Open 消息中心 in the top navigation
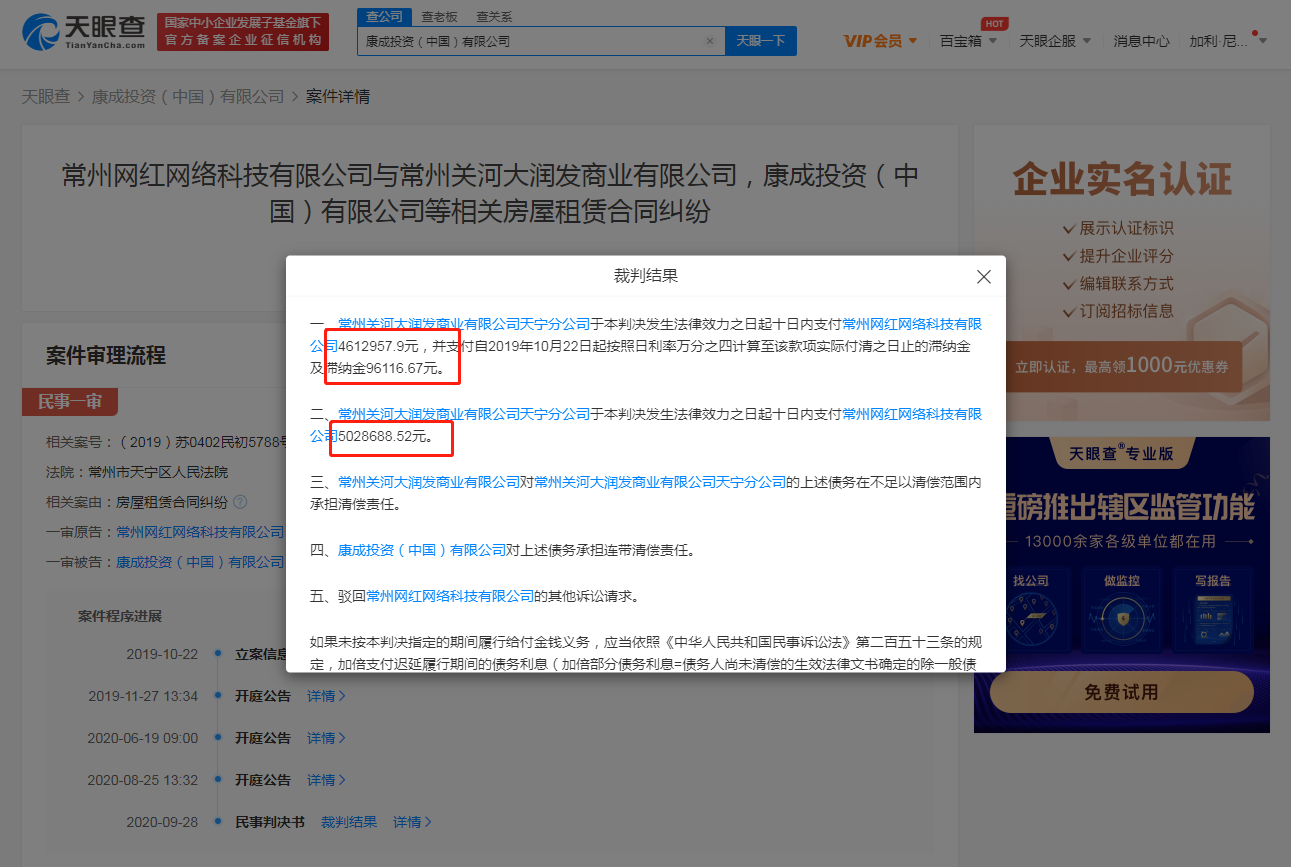Viewport: 1291px width, 867px height. (x=1141, y=41)
